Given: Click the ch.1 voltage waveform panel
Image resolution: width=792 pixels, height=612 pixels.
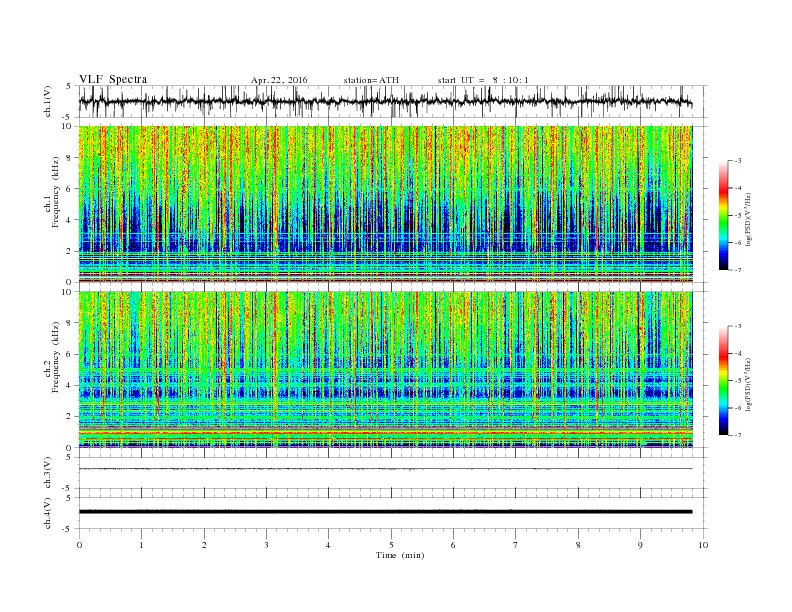Looking at the screenshot, I should coord(393,101).
